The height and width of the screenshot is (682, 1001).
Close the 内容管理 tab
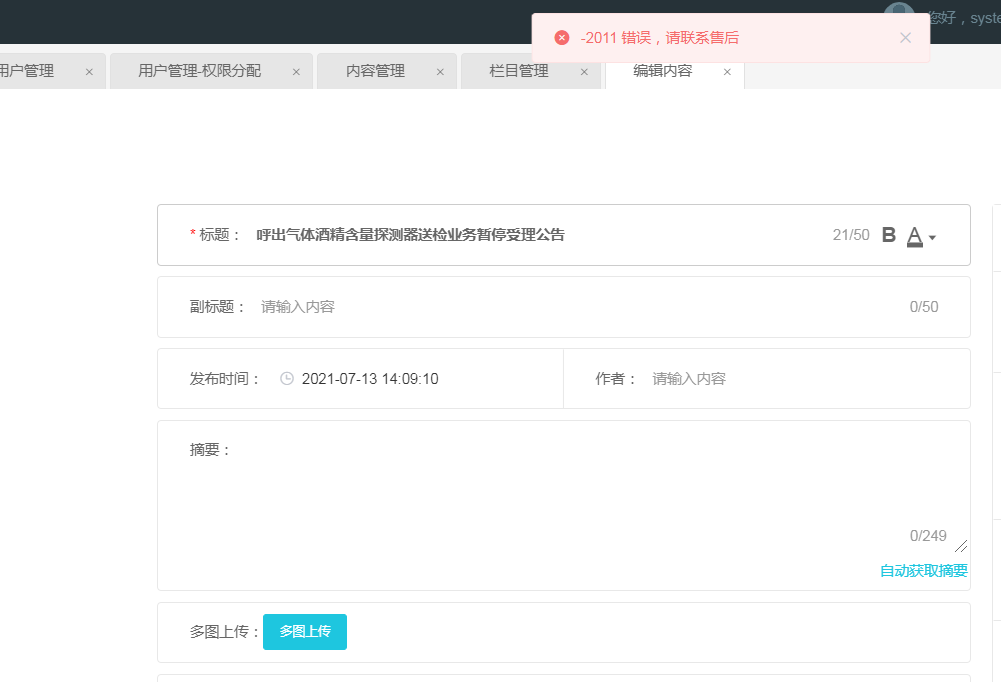click(440, 72)
